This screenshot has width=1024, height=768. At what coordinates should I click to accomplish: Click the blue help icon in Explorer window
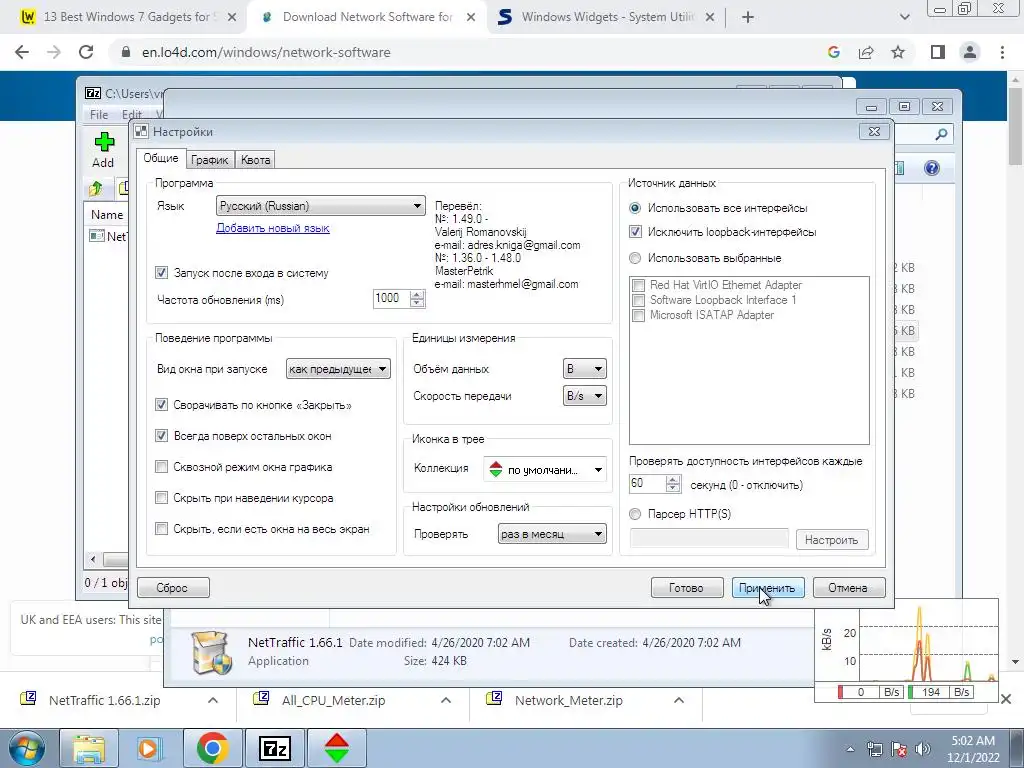pos(932,168)
